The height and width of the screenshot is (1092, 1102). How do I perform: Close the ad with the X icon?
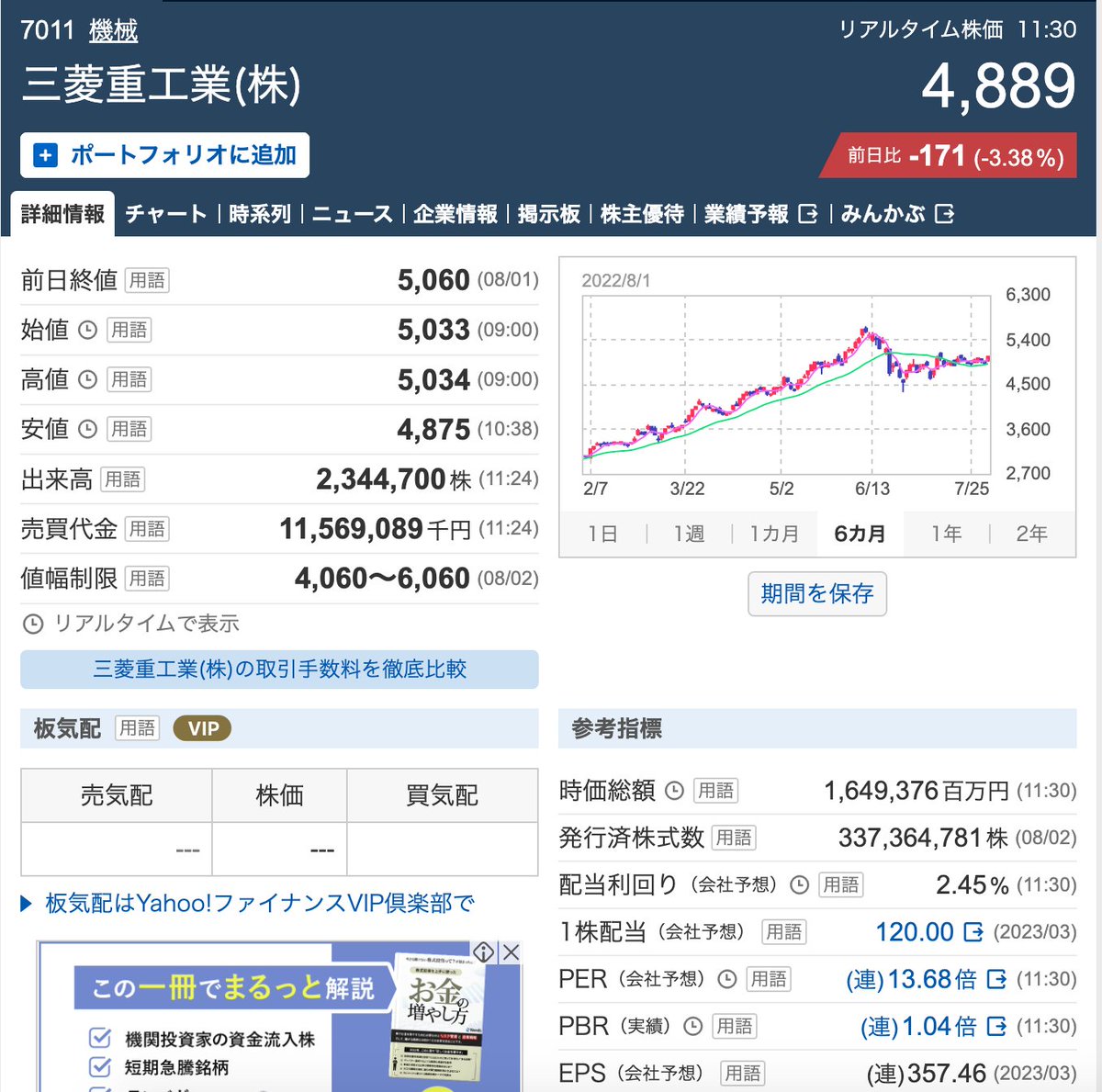(511, 952)
